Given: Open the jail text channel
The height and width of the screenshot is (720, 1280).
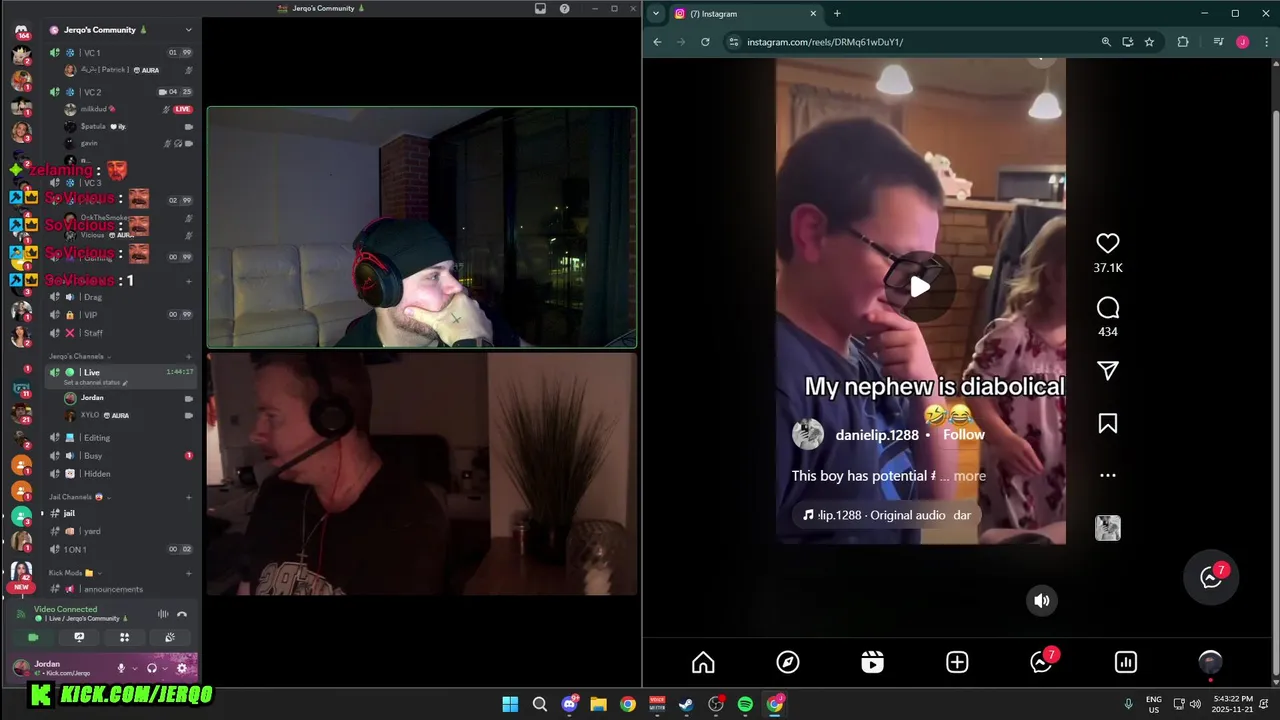Looking at the screenshot, I should click(120, 513).
